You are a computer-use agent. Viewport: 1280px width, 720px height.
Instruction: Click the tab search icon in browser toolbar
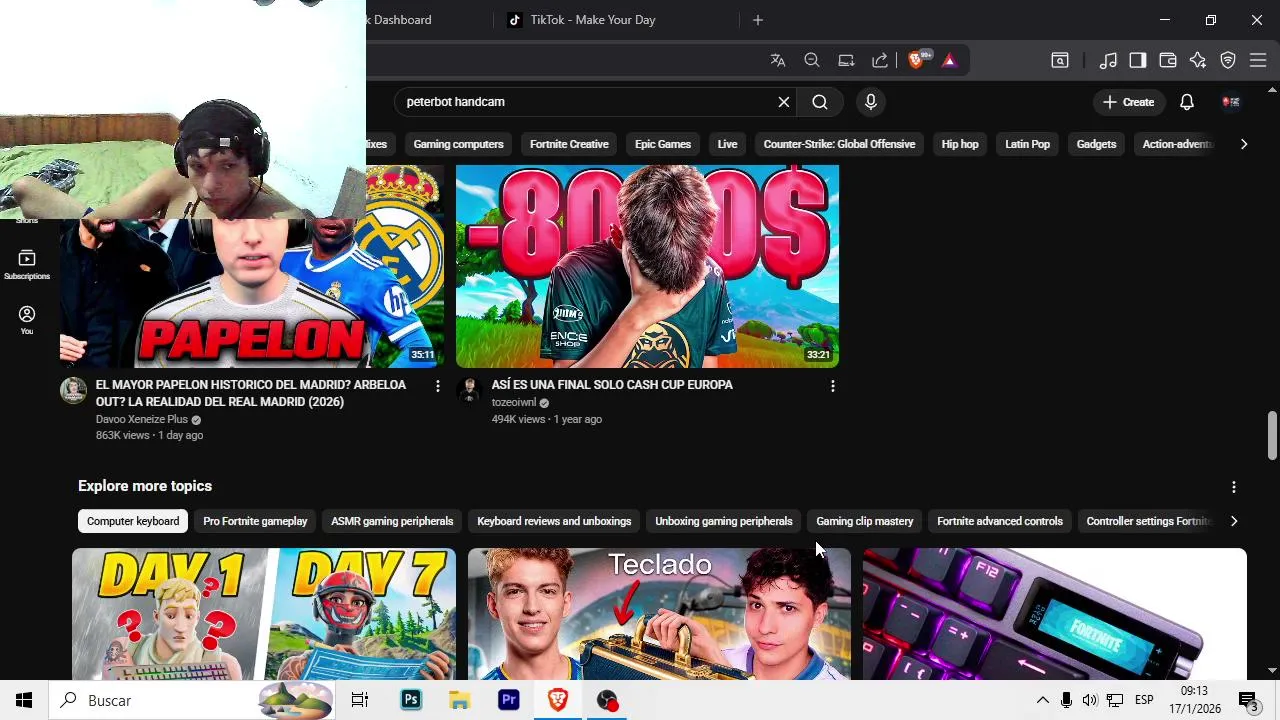1060,61
